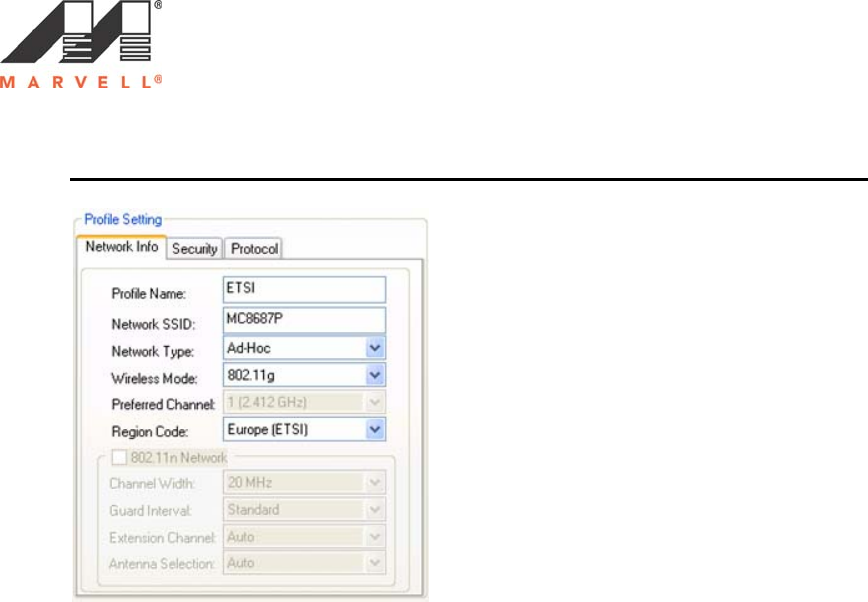Image resolution: width=868 pixels, height=602 pixels.
Task: Click the Network SSID input field
Action: click(304, 320)
